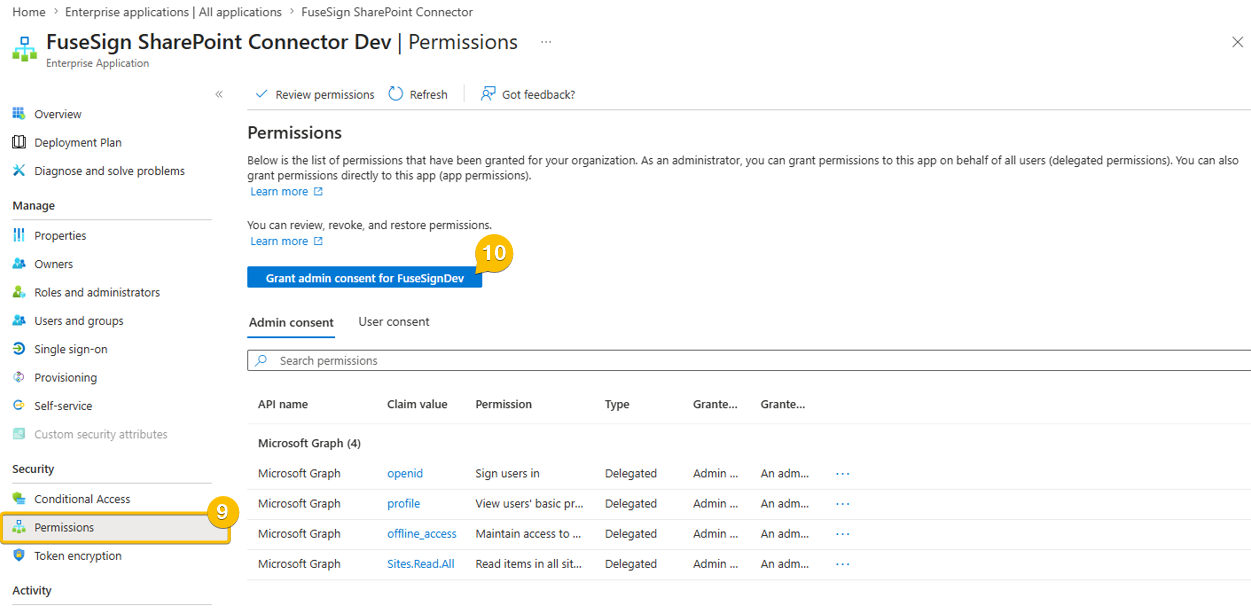Open the Sites.Read.All claim value link
The height and width of the screenshot is (613, 1251).
(421, 564)
